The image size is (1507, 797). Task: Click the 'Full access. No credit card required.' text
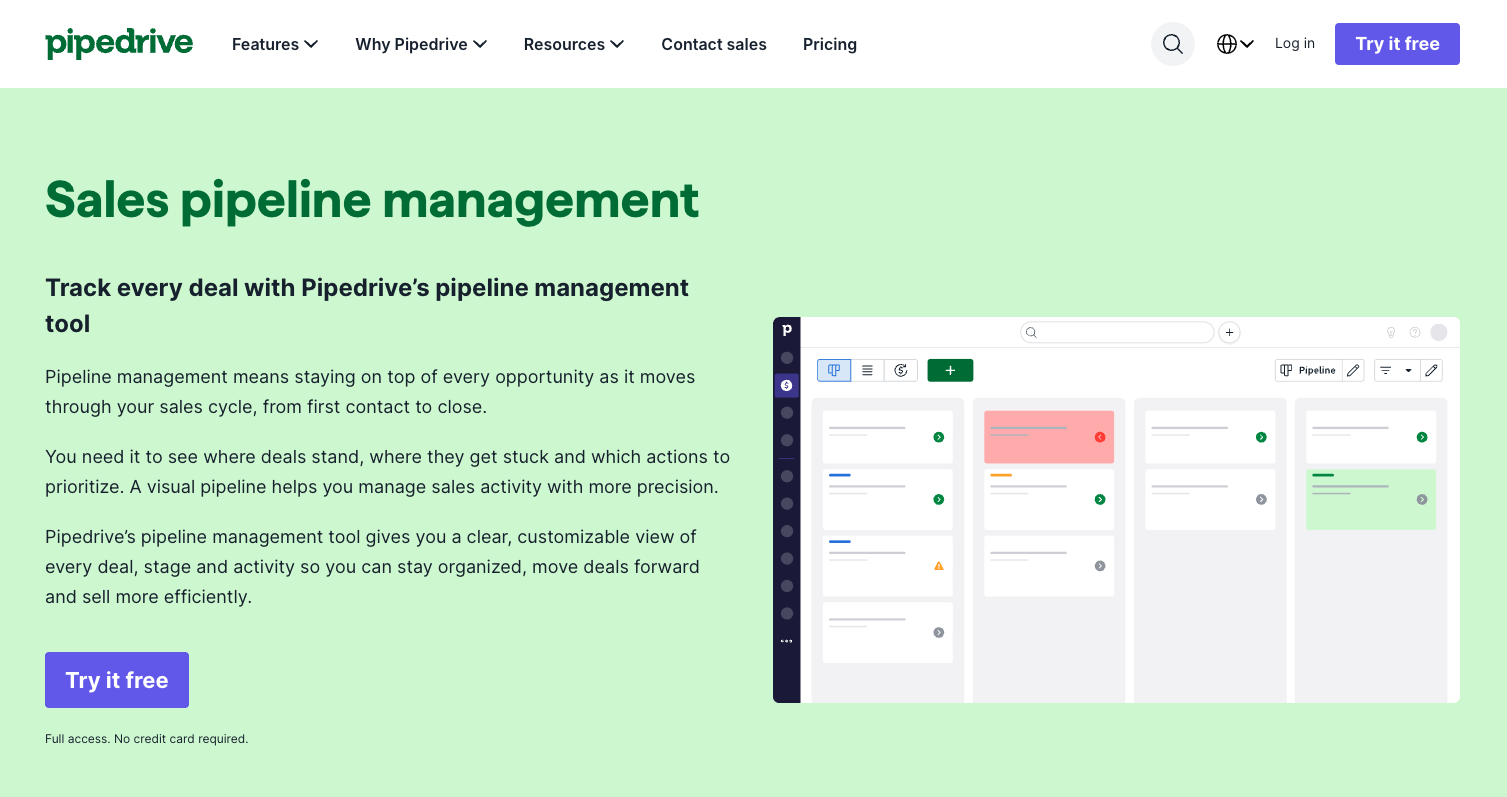146,739
